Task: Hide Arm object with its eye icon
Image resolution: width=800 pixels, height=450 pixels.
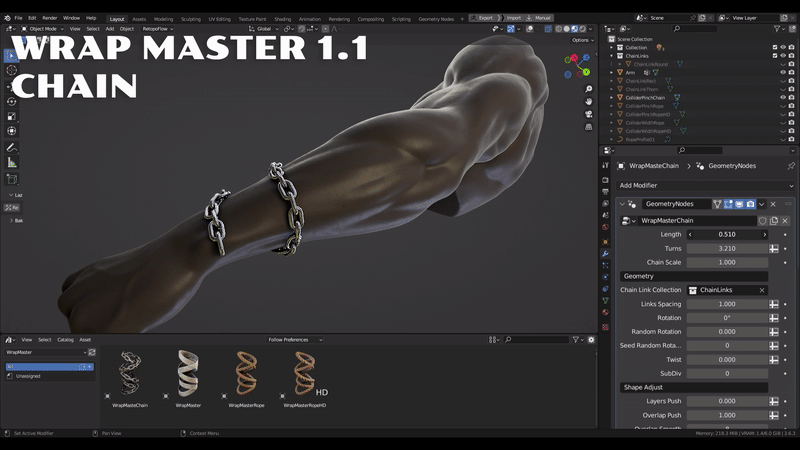Action: pos(783,72)
